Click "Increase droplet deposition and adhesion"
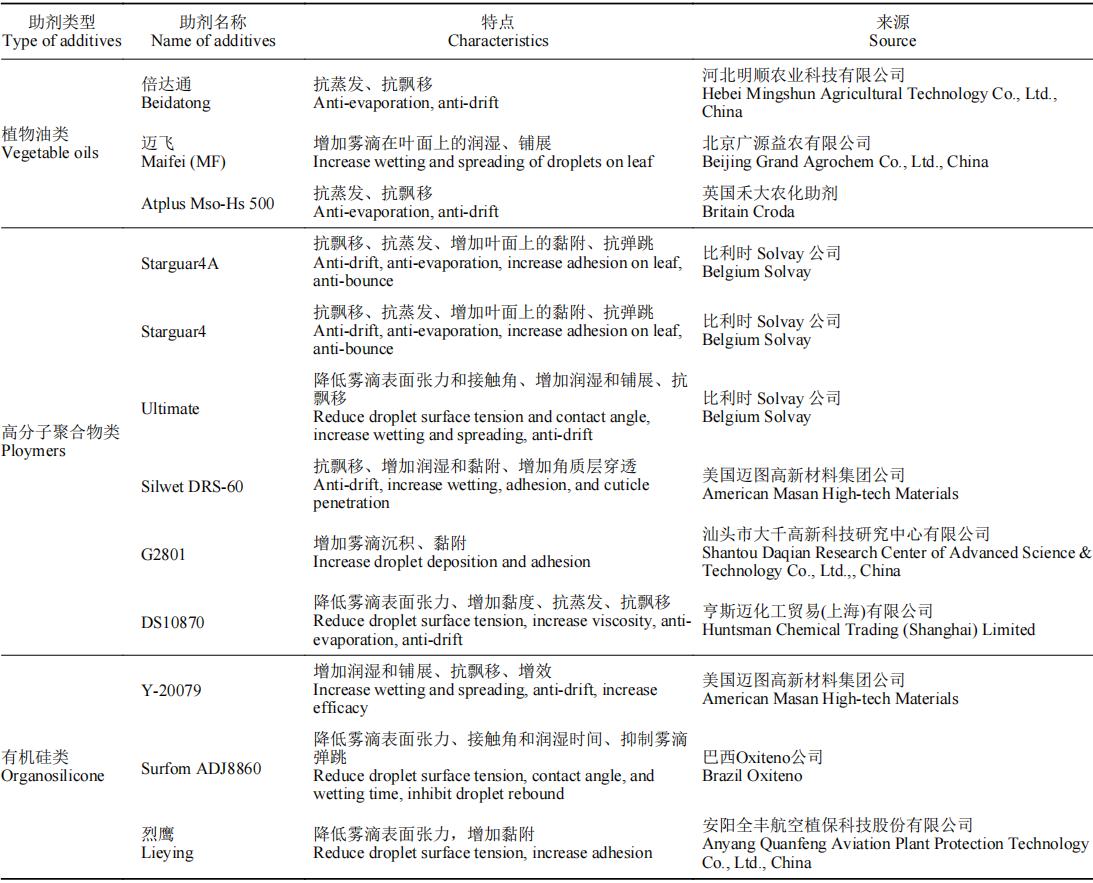 click(452, 562)
